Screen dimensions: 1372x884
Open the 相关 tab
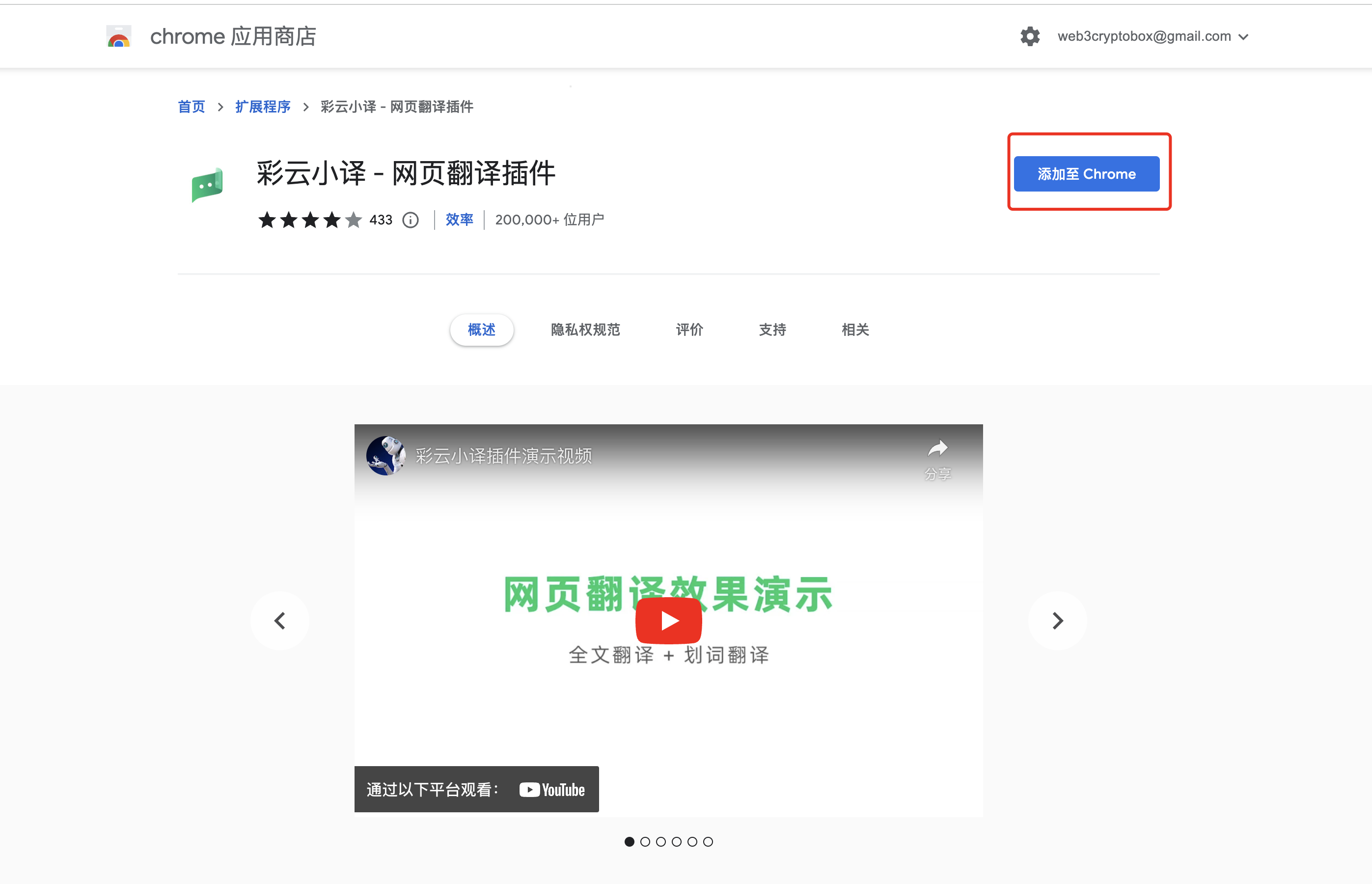click(855, 330)
